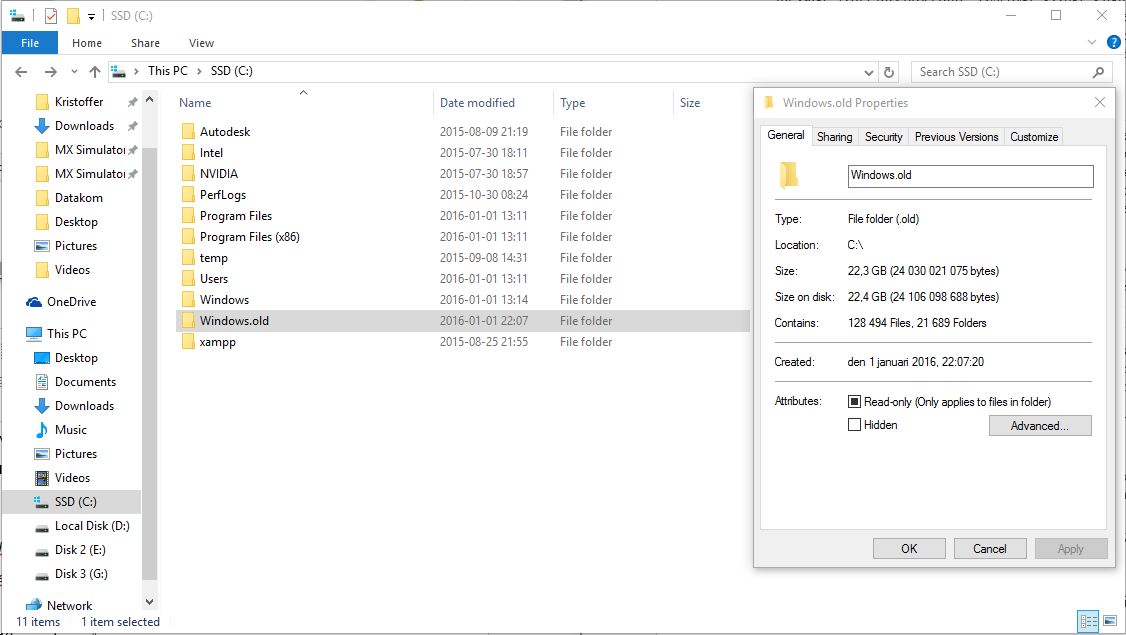Close the Windows.old Properties dialog
Image resolution: width=1126 pixels, height=635 pixels.
click(x=1099, y=102)
